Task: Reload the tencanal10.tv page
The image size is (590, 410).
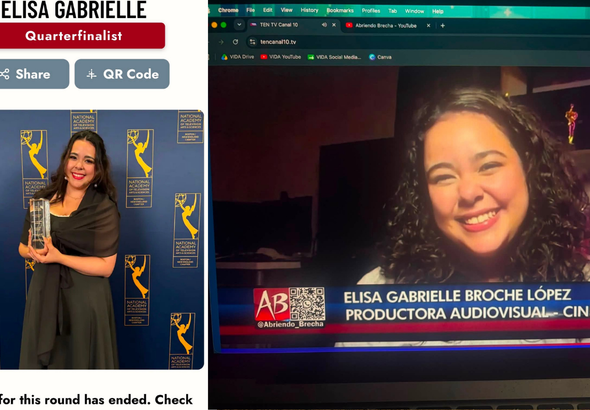Action: click(x=235, y=42)
